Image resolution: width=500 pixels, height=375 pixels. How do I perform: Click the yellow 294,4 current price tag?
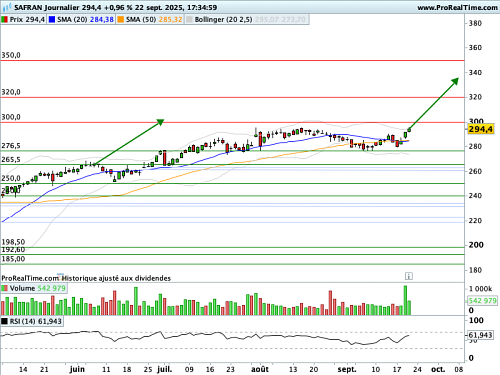pos(480,129)
